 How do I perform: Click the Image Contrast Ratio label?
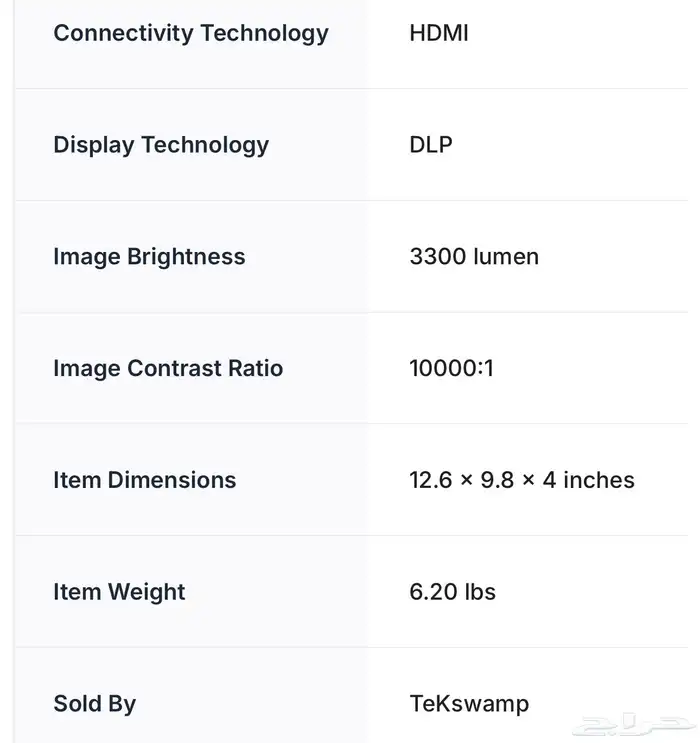(x=168, y=368)
